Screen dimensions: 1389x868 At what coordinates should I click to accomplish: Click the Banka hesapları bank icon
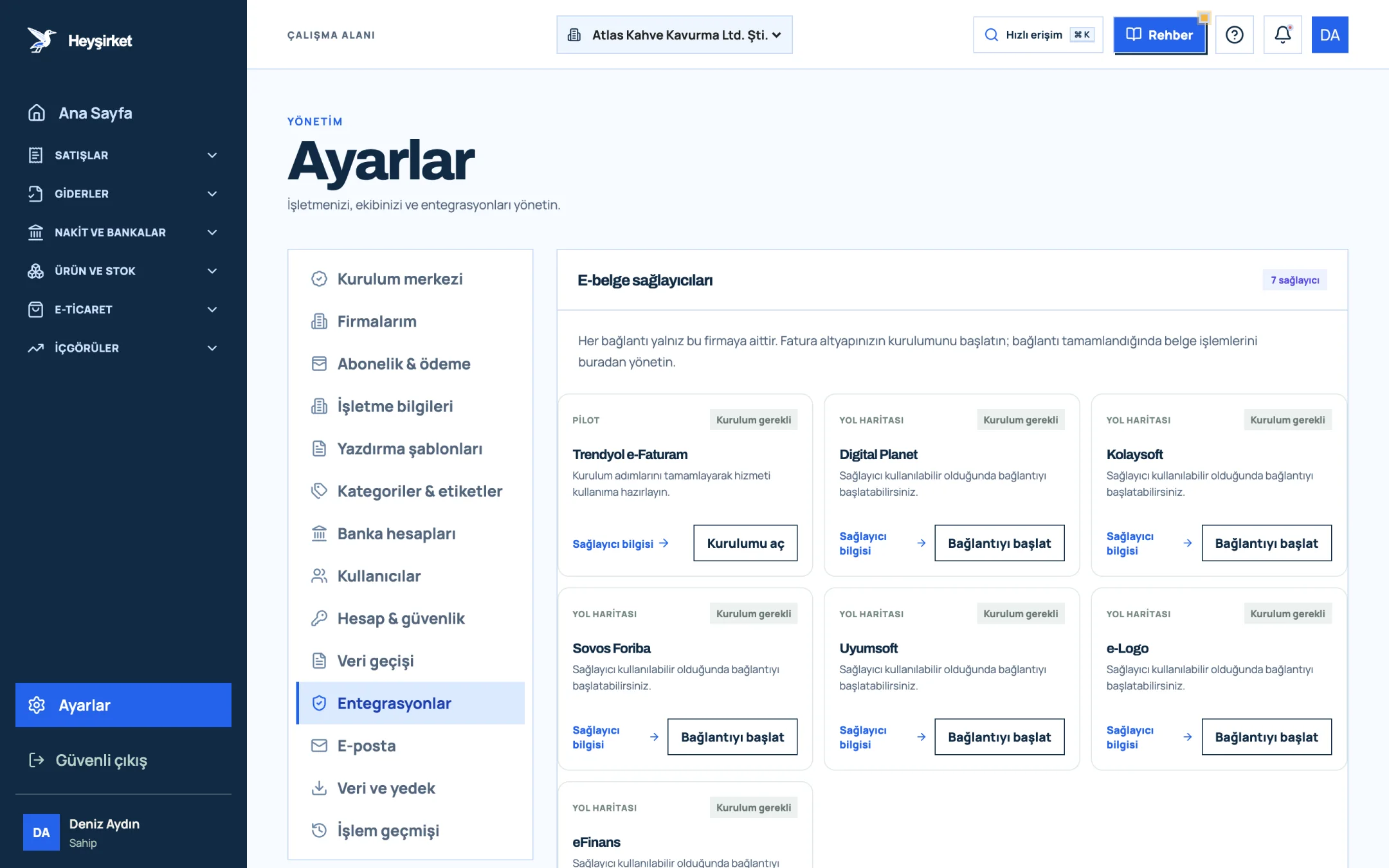[319, 534]
